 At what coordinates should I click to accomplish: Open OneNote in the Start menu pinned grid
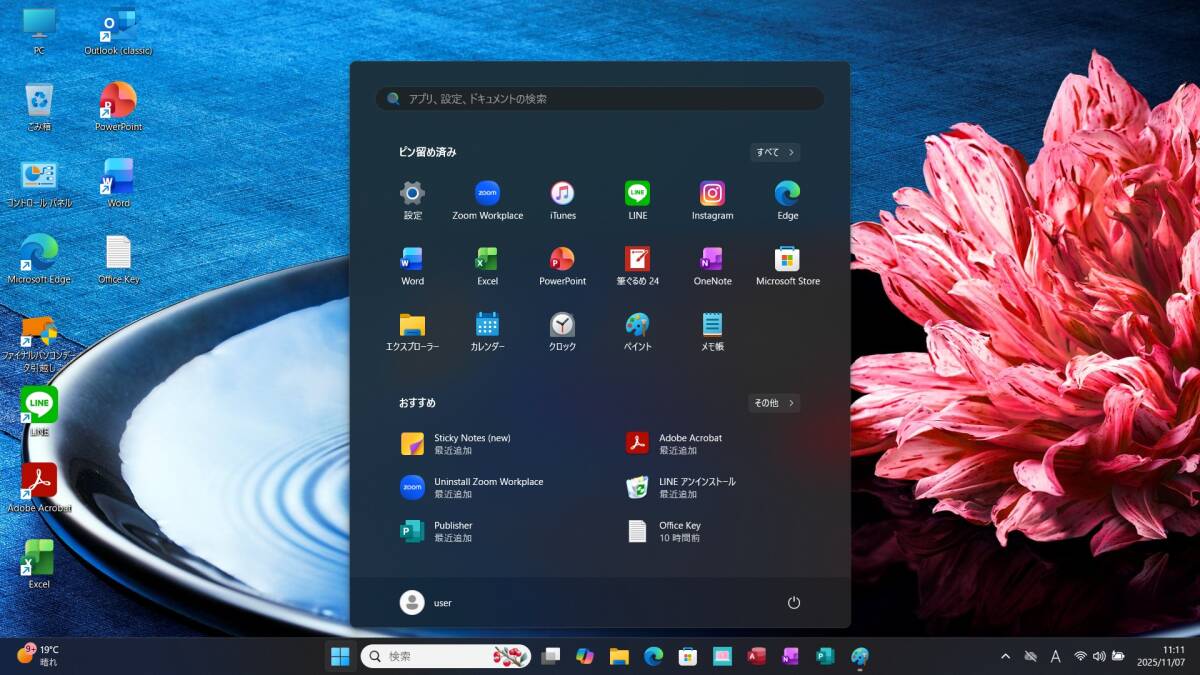click(x=712, y=267)
